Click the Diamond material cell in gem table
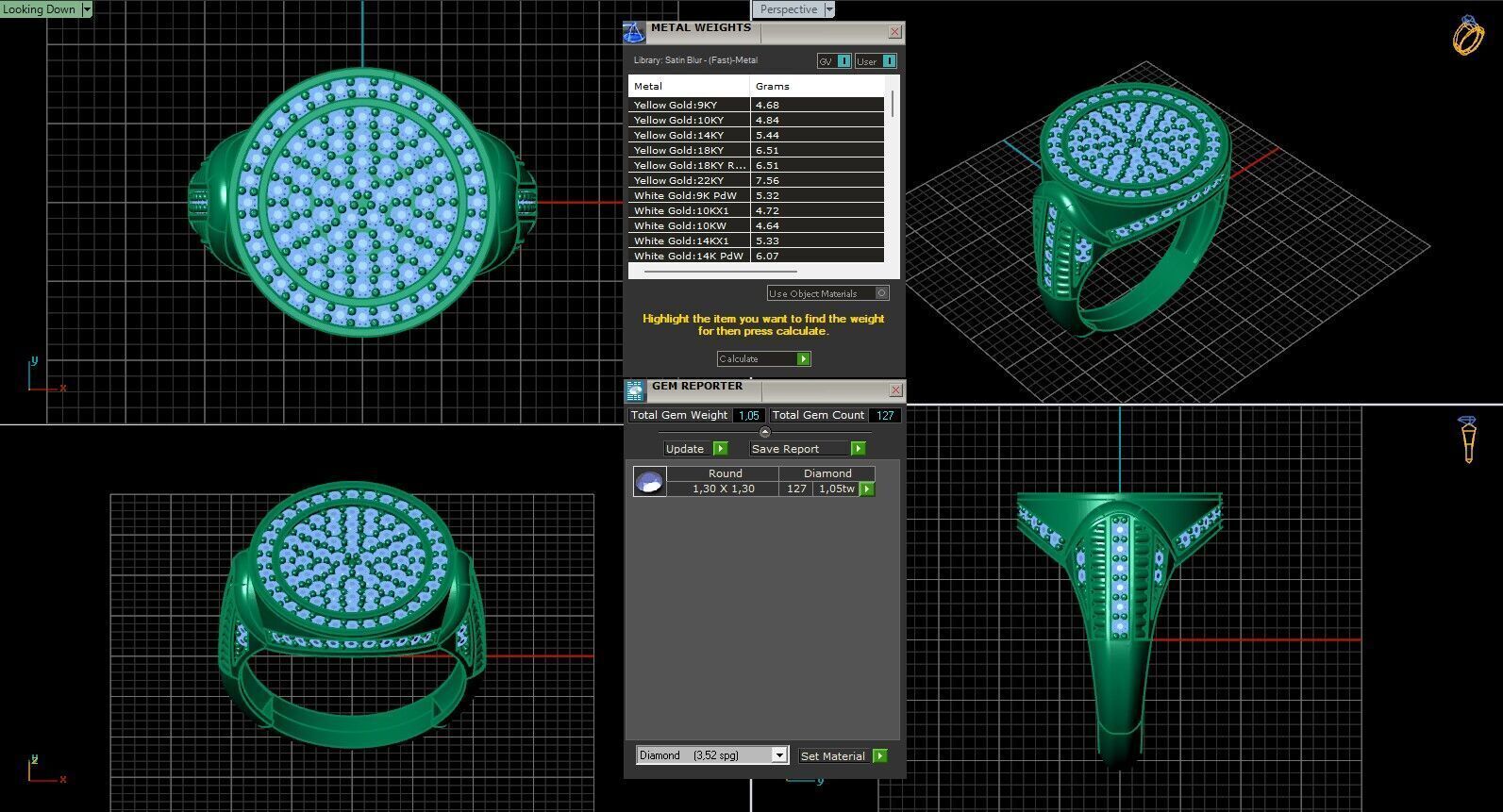1503x812 pixels. (827, 473)
